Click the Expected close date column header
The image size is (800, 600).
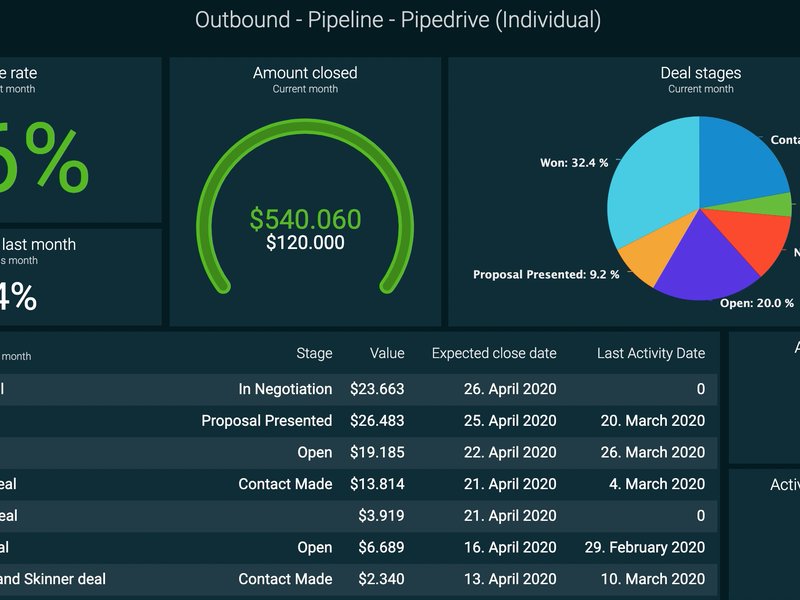[x=494, y=353]
